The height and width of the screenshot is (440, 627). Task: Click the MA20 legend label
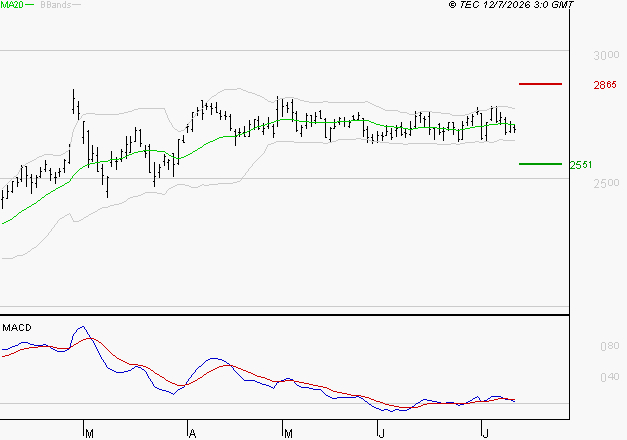click(12, 5)
